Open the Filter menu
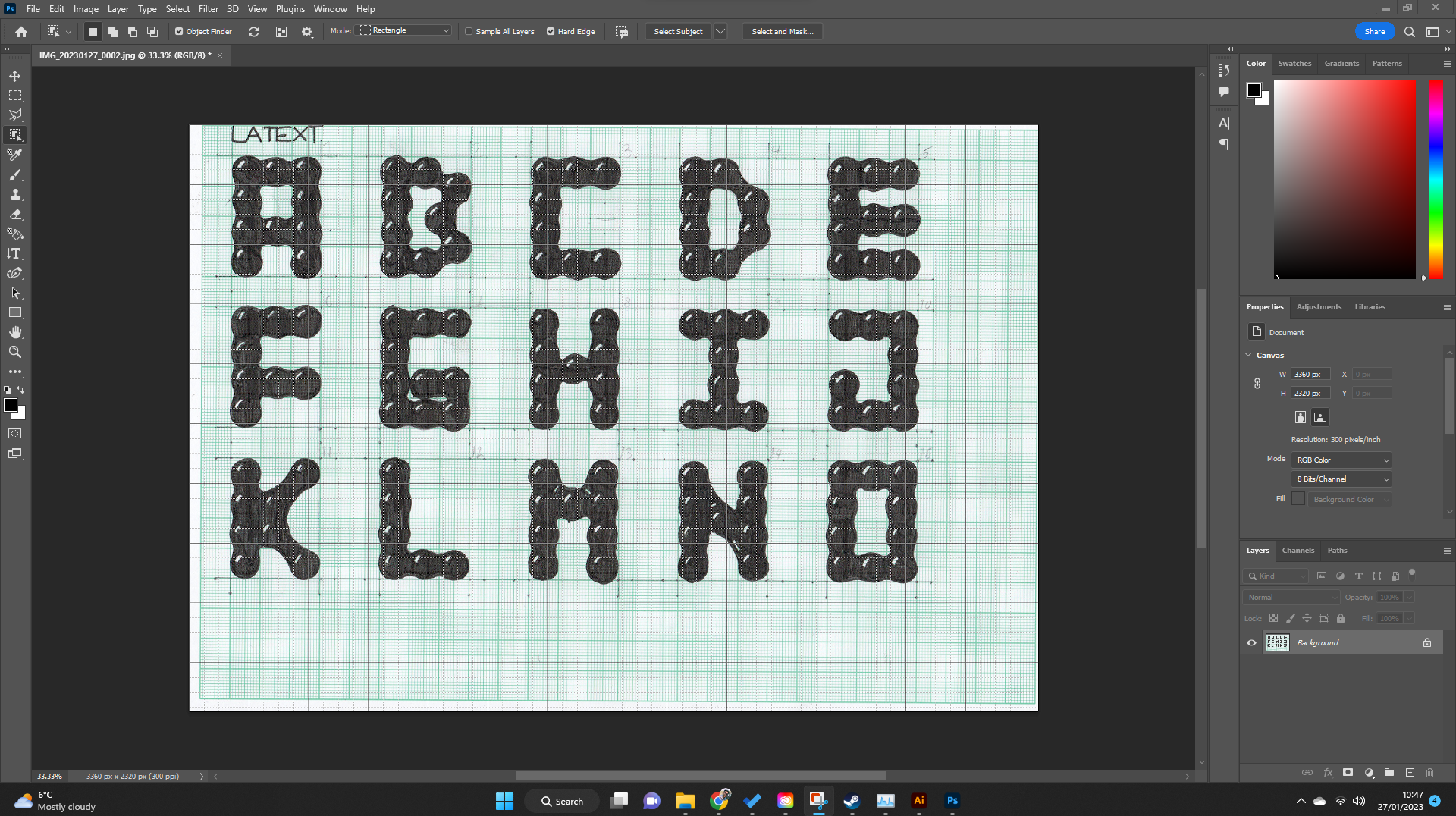The image size is (1456, 816). tap(208, 9)
